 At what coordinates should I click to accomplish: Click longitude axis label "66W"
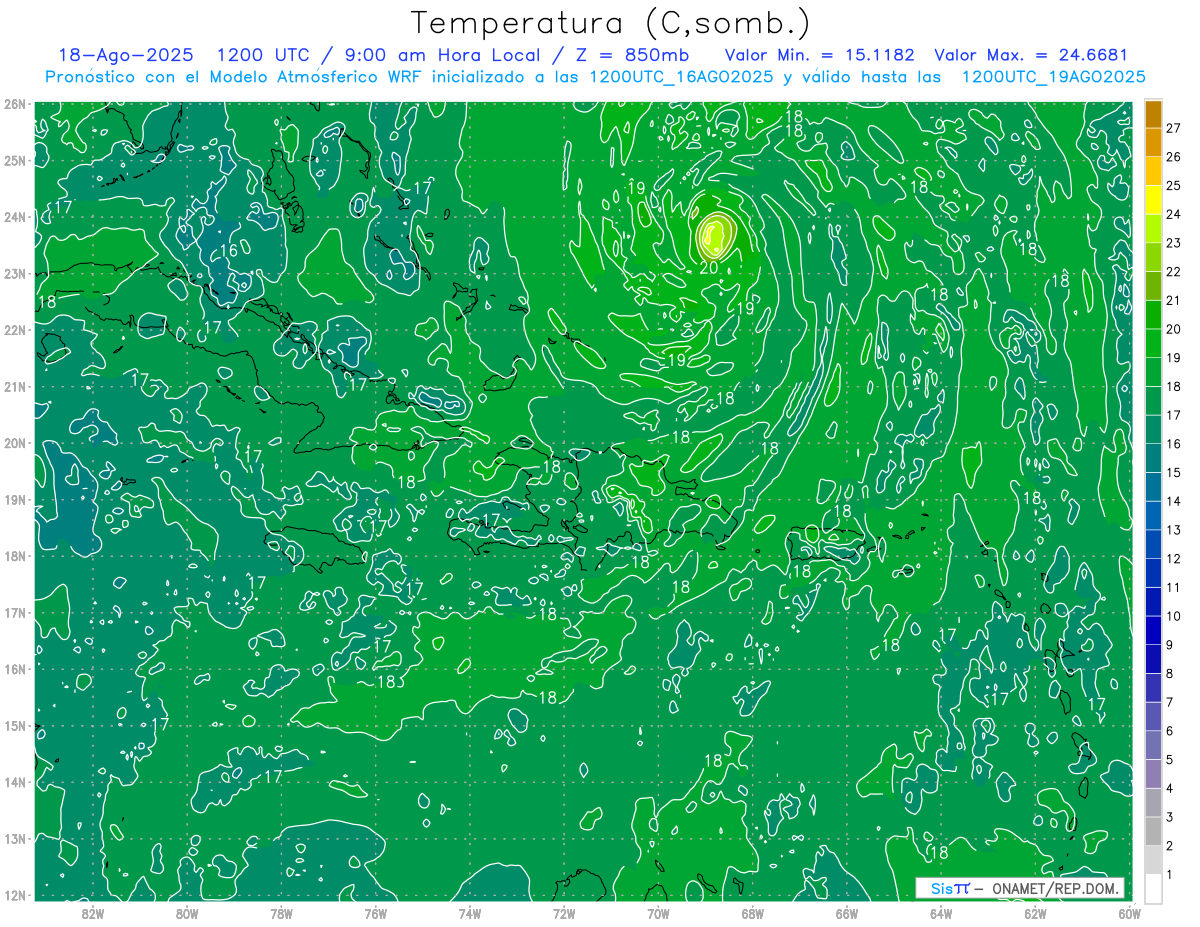point(847,913)
